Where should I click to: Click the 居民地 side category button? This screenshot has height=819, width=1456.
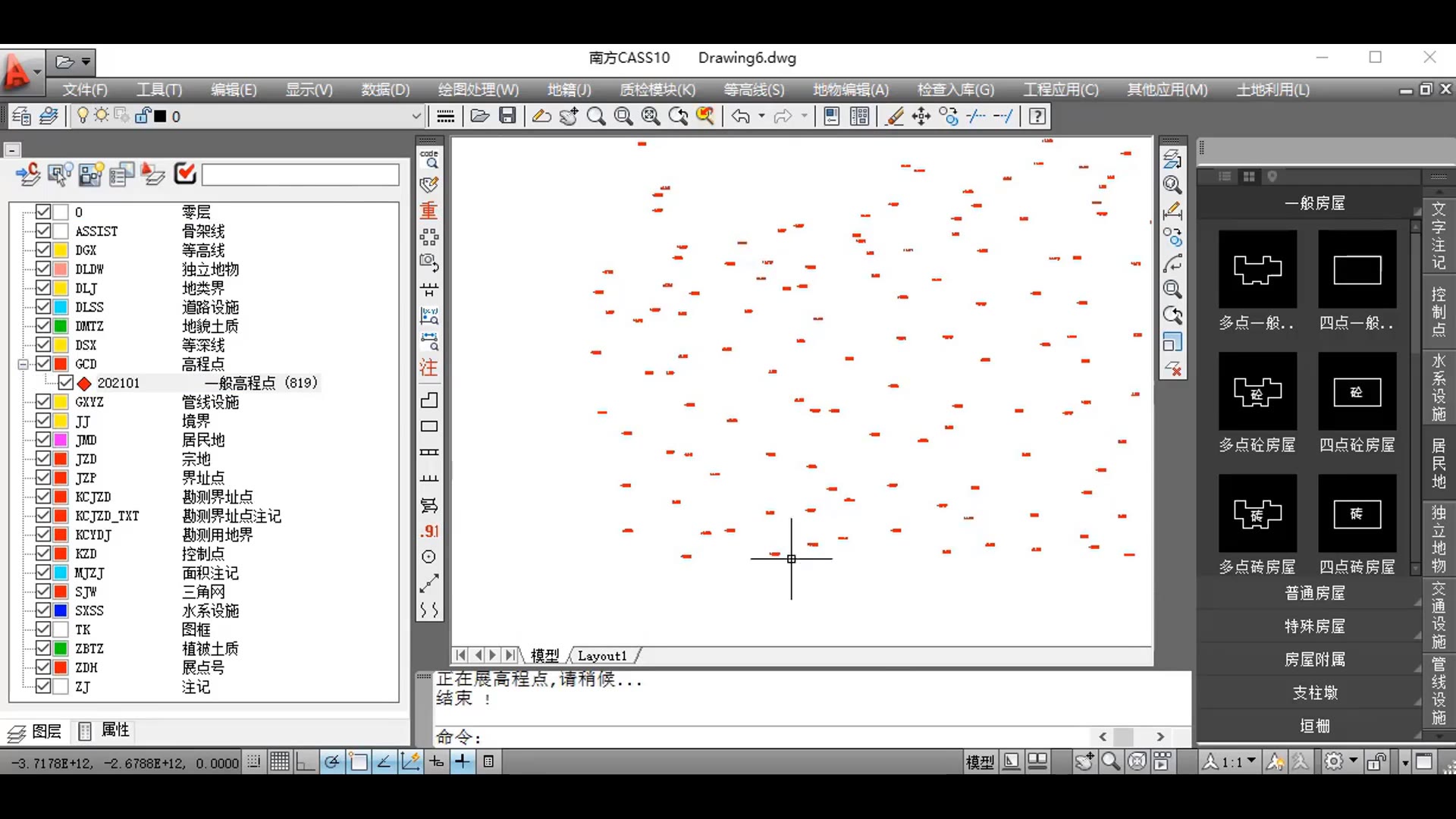tap(1438, 463)
